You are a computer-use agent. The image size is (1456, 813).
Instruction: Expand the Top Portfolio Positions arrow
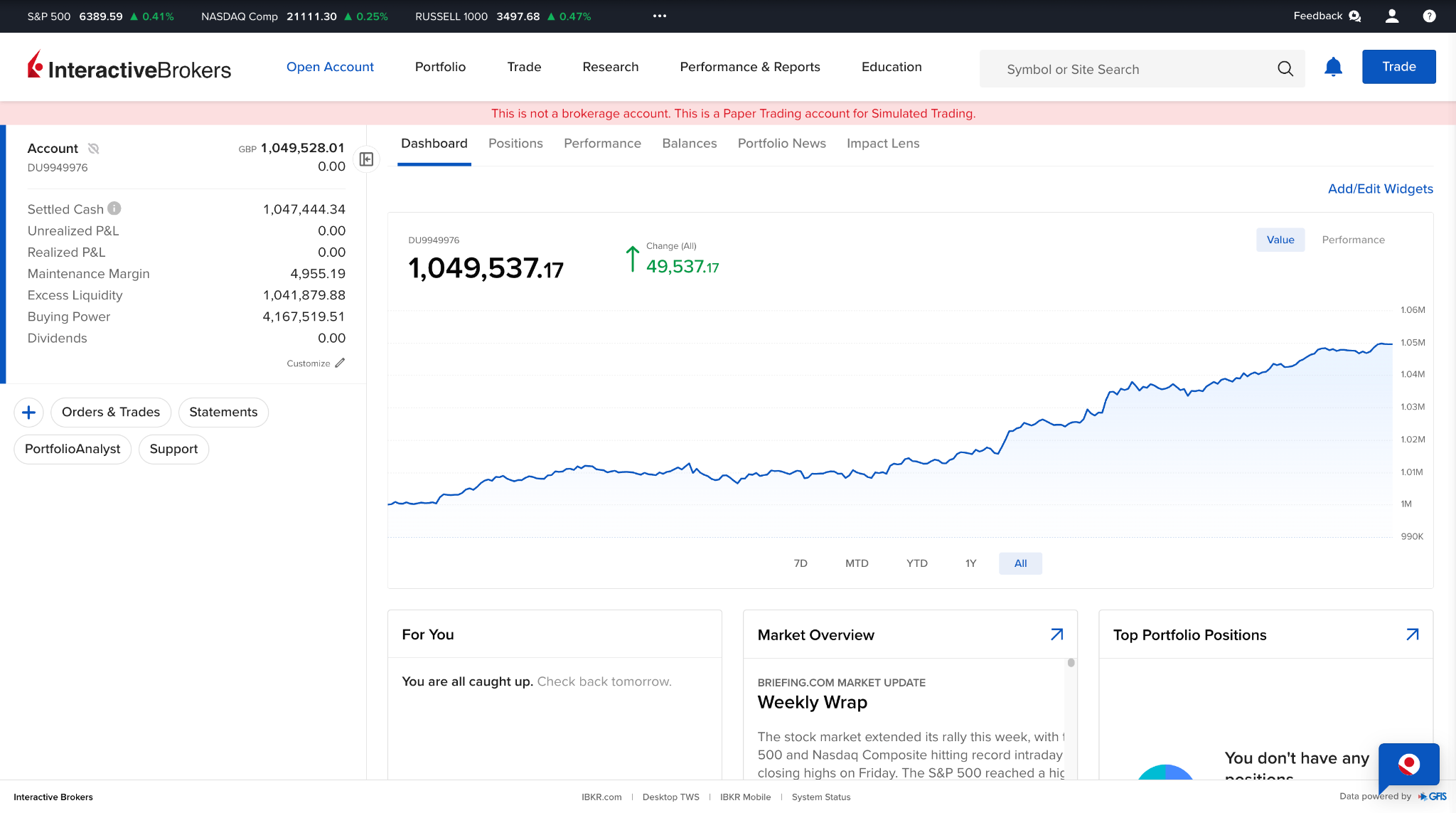(x=1413, y=634)
